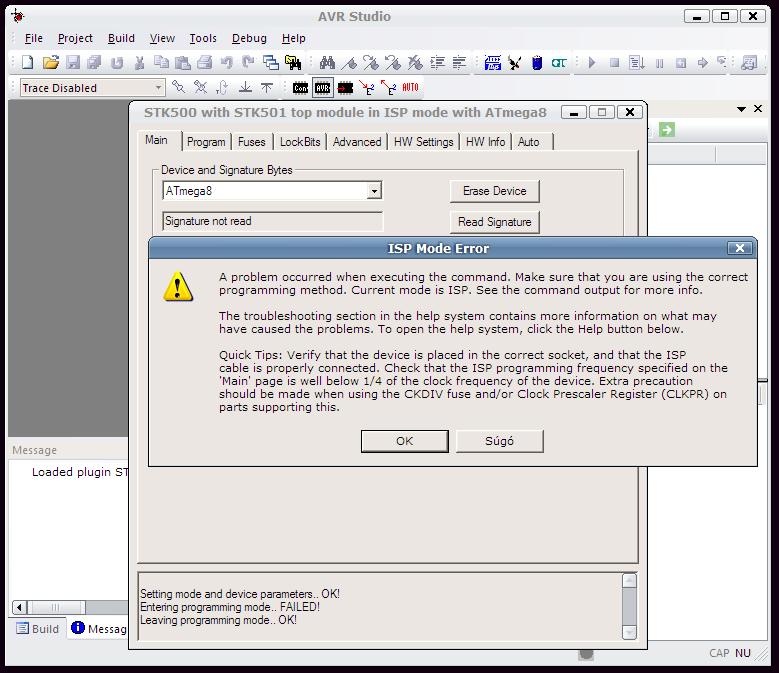Image resolution: width=779 pixels, height=673 pixels.
Task: Click the Read Signature button
Action: click(494, 222)
